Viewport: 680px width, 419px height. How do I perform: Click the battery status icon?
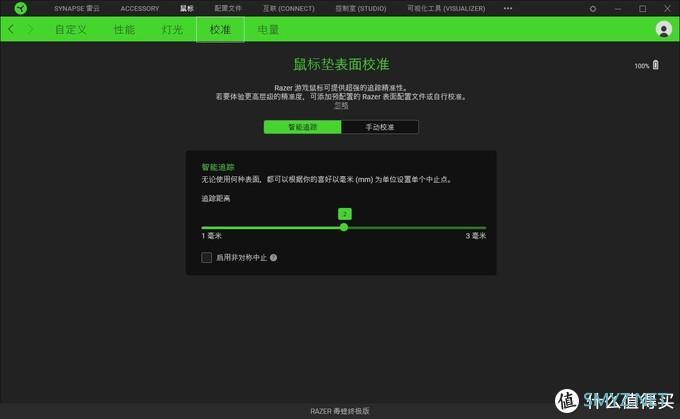click(656, 65)
